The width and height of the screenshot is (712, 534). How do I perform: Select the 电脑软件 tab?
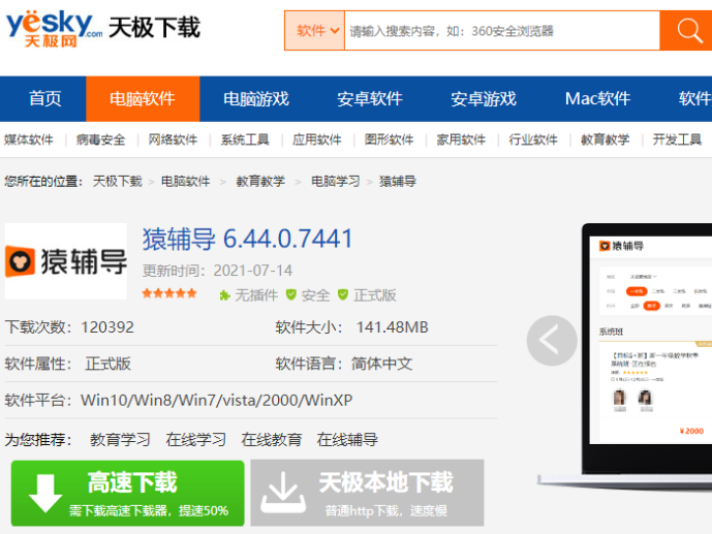pos(143,99)
